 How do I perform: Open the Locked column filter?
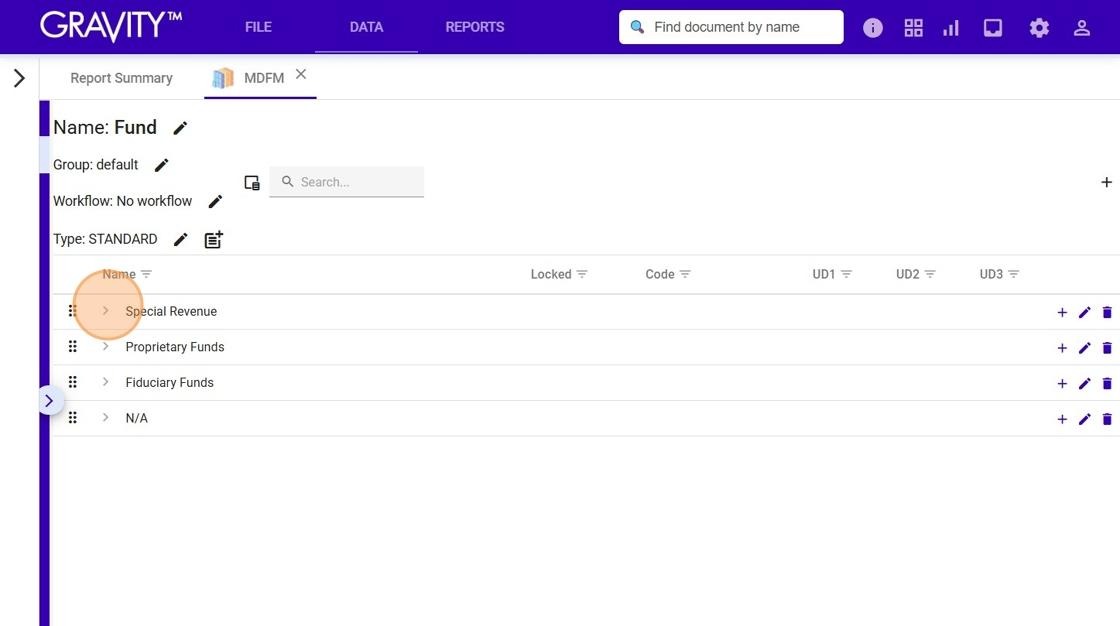(582, 274)
